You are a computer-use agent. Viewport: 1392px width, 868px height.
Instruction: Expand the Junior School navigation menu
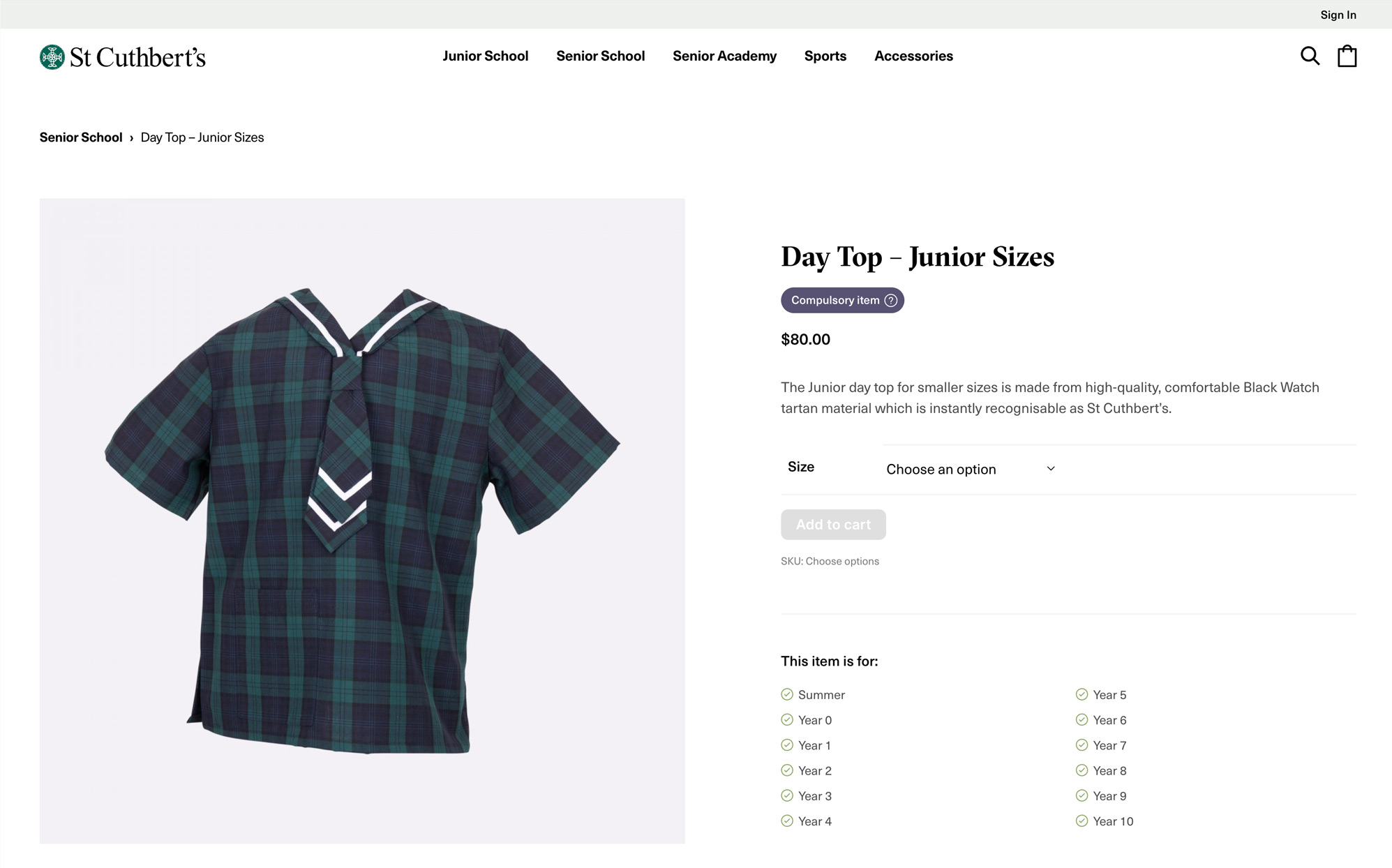click(x=485, y=55)
